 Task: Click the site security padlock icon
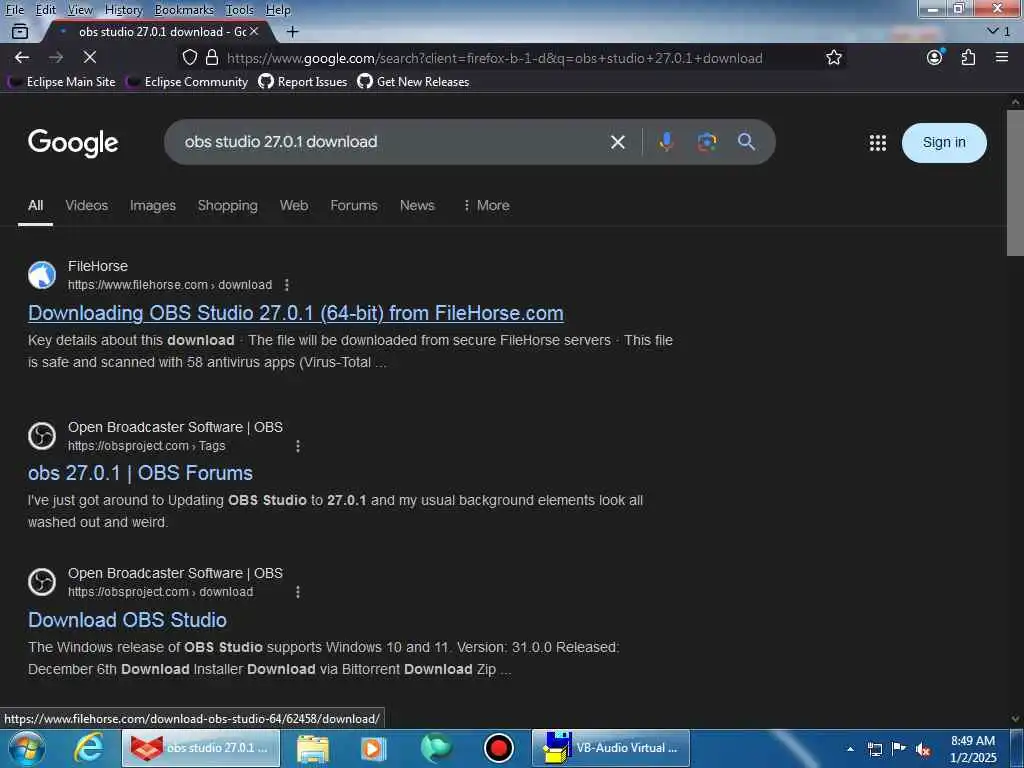coord(212,57)
